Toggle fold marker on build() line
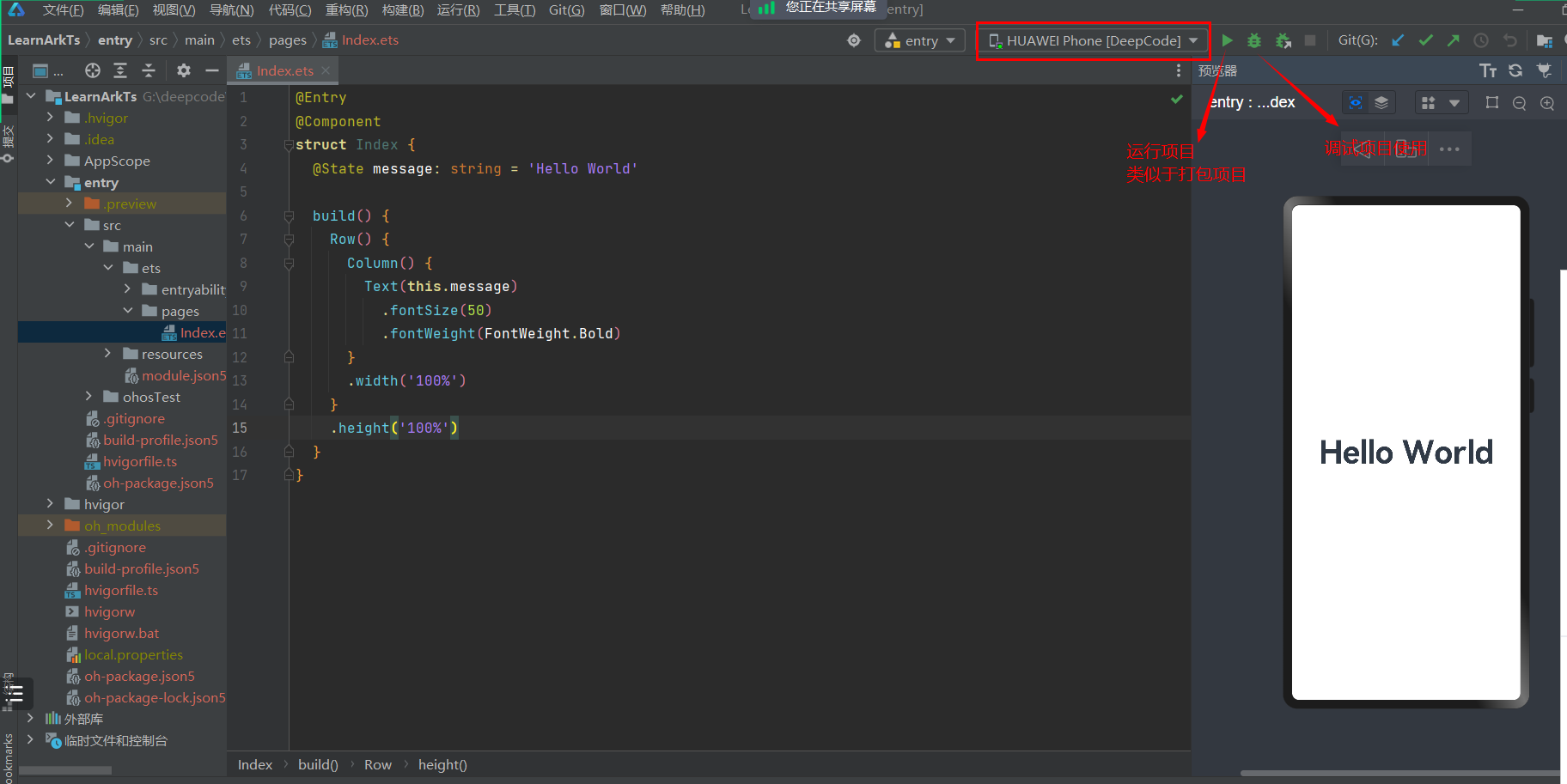 [x=289, y=216]
